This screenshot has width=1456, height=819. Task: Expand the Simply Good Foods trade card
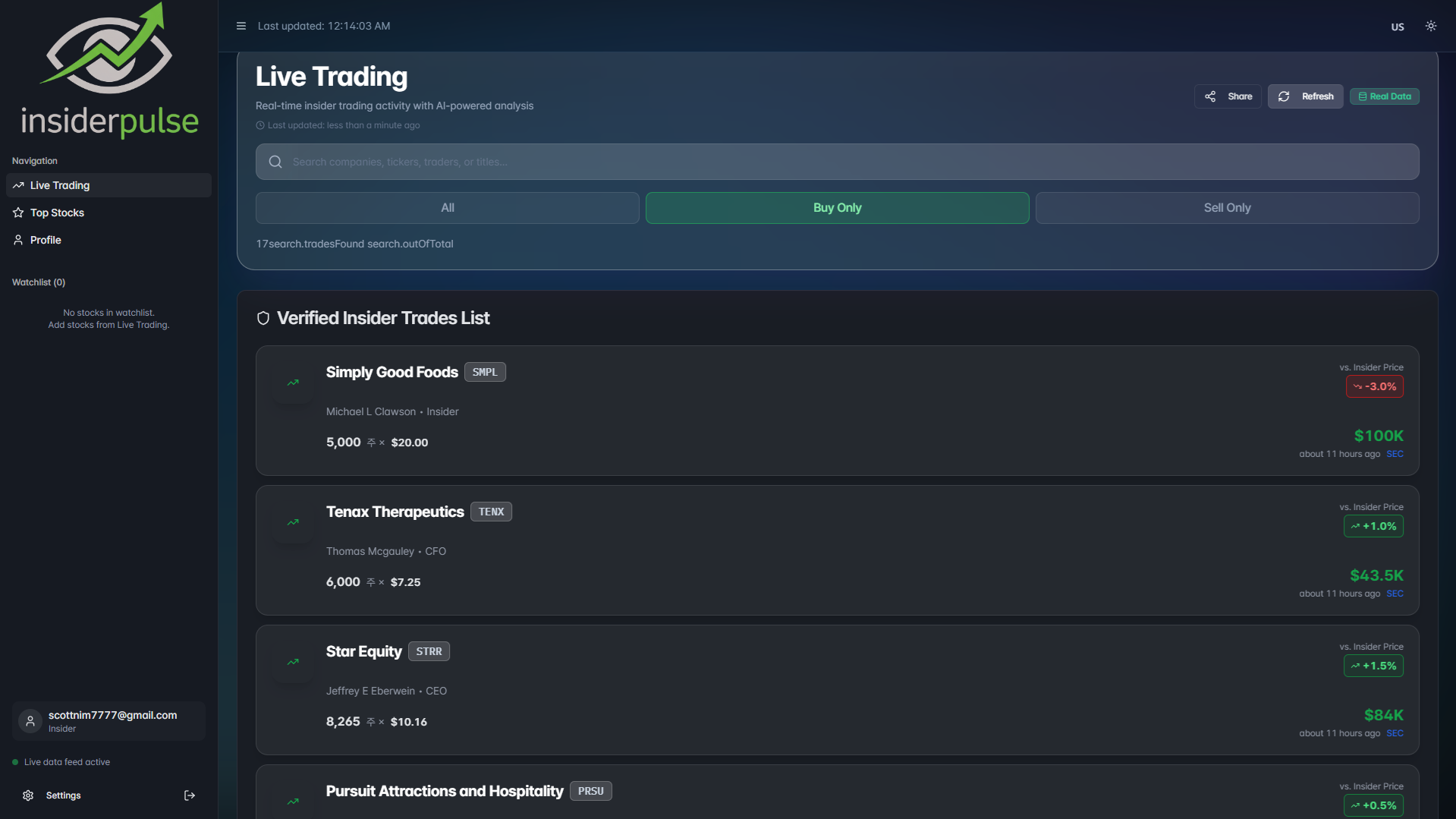coord(836,411)
